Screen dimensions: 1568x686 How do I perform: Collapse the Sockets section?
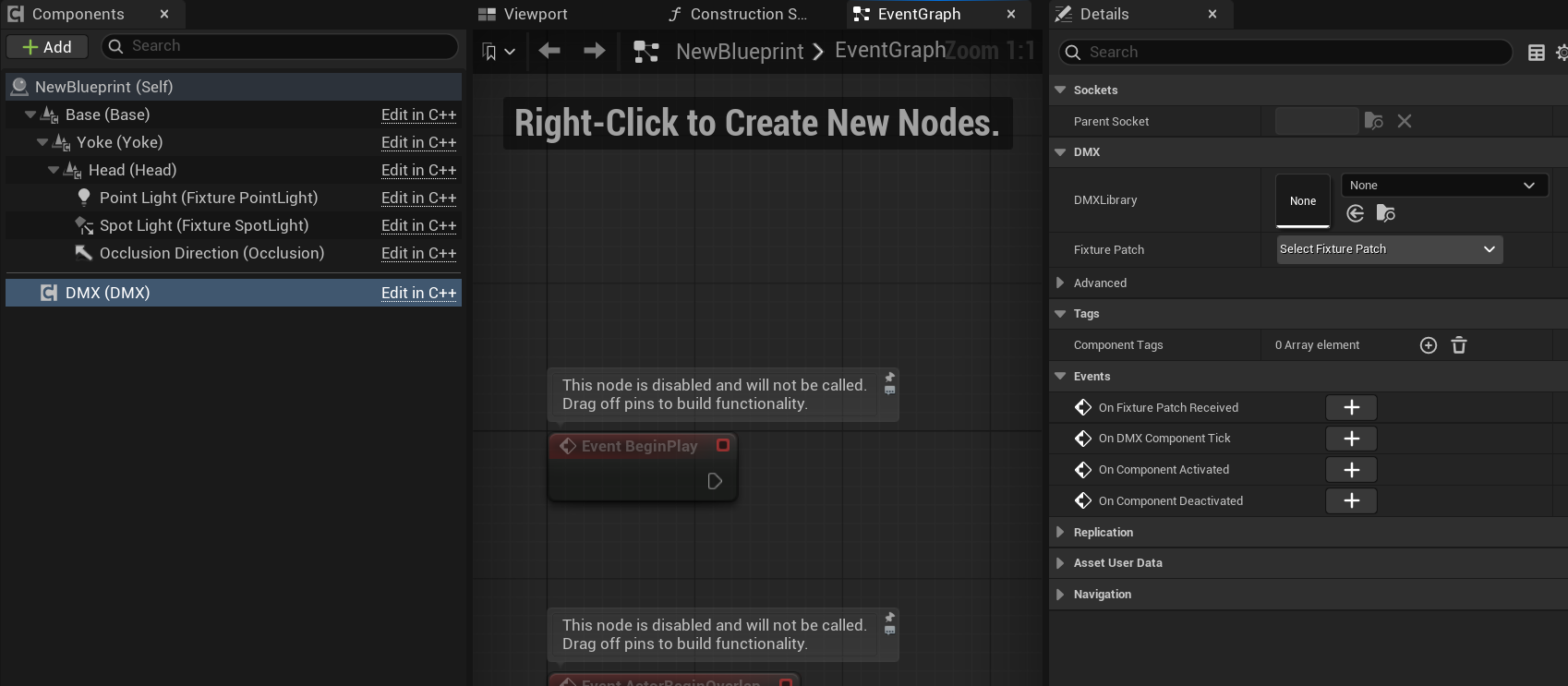(x=1060, y=90)
